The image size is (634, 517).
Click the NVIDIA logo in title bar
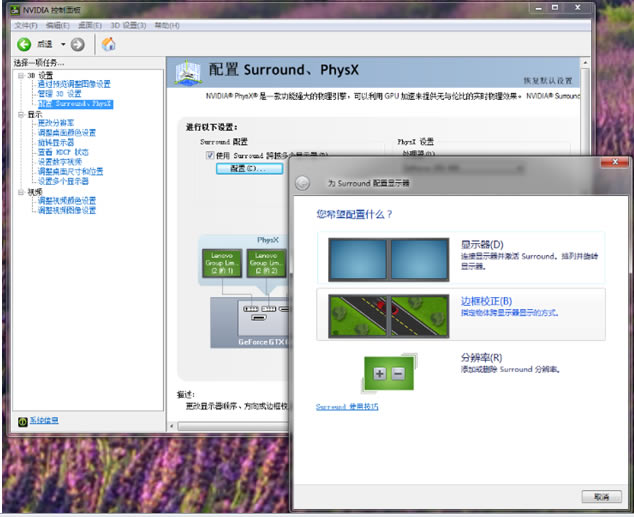coord(15,10)
